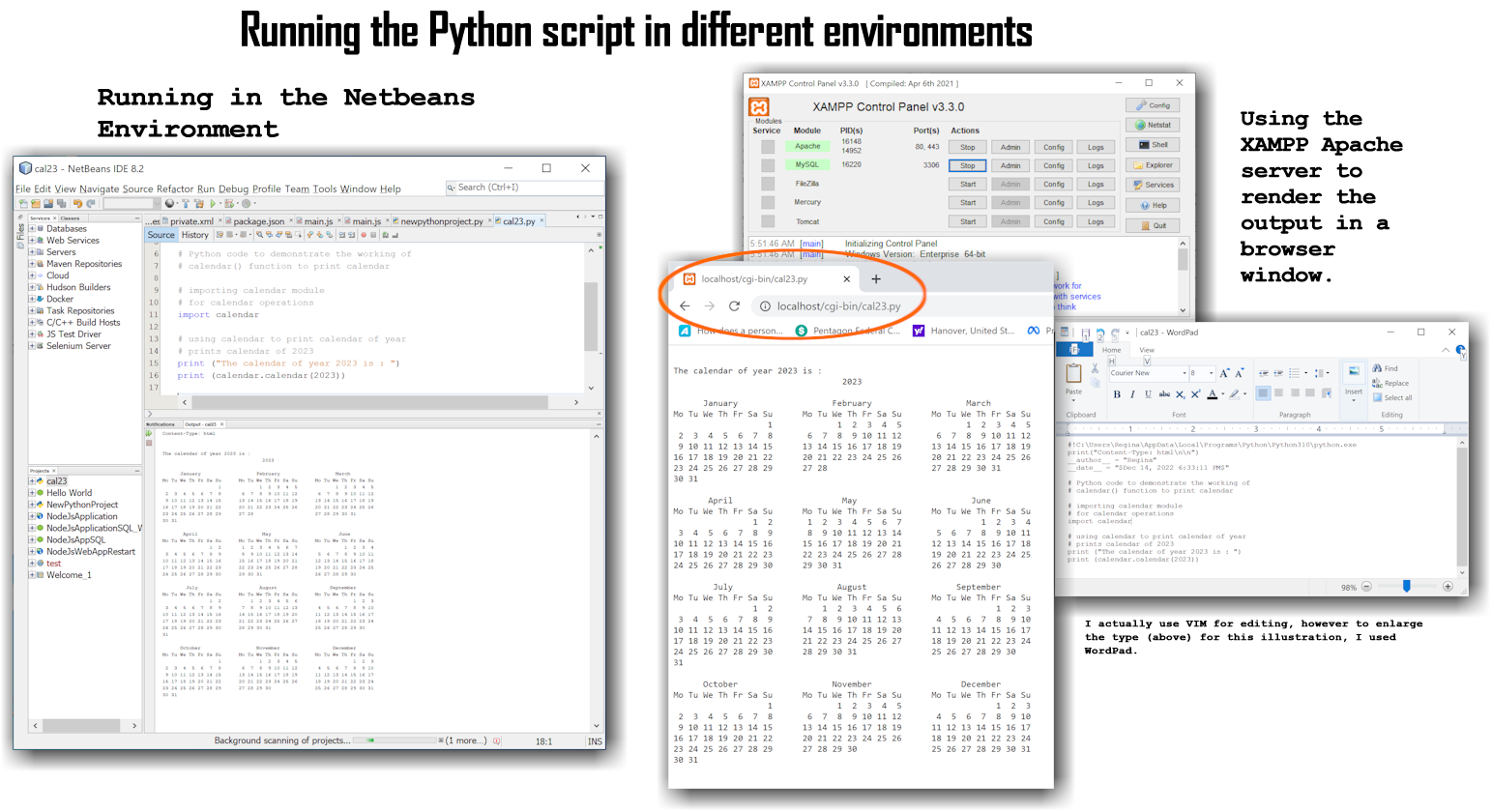Click XAMPP Netstat button
The width and height of the screenshot is (1492, 812).
coord(1153,125)
